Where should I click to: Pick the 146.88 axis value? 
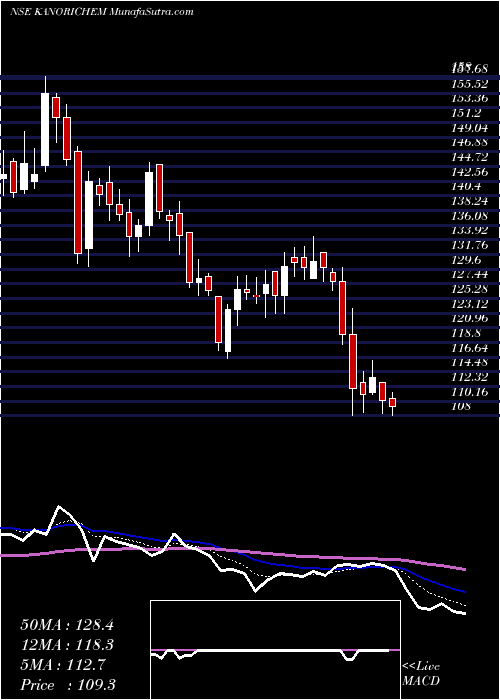[469, 142]
